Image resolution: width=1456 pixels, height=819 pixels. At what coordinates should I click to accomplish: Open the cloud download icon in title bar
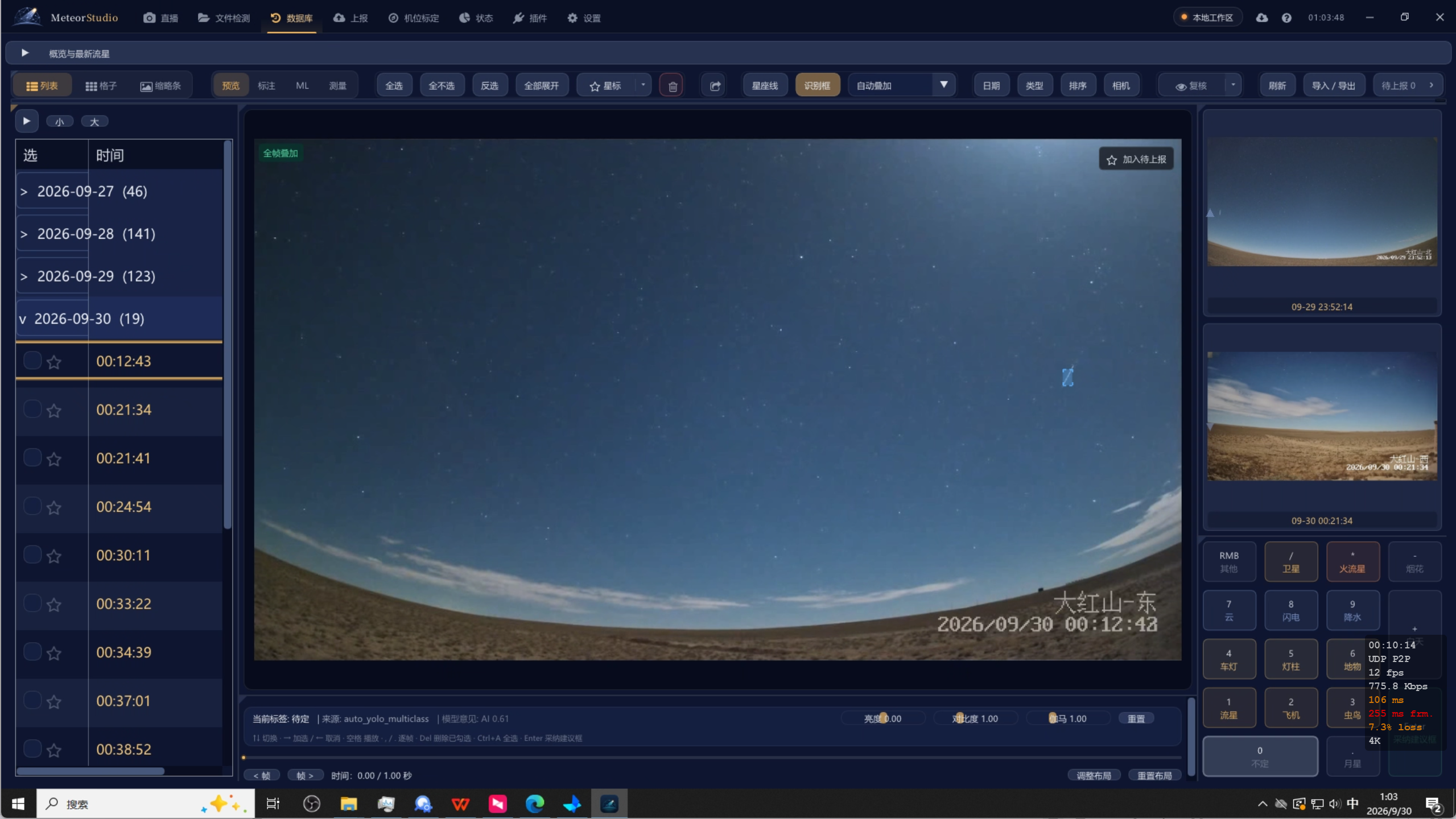[x=1261, y=18]
